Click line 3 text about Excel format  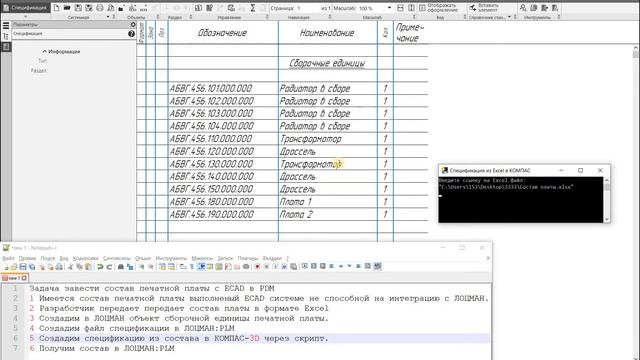[x=179, y=309]
